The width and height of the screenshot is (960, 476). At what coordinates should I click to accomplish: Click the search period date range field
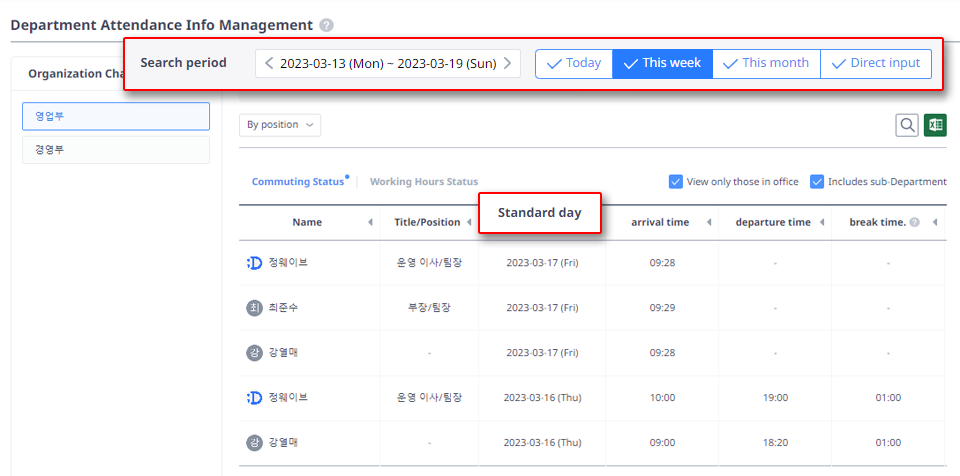click(388, 64)
